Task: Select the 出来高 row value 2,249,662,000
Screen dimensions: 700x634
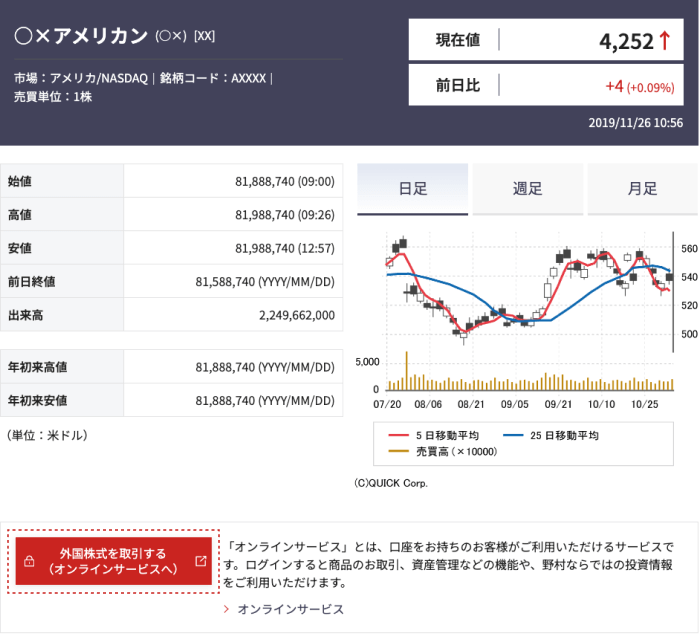Action: pos(282,315)
